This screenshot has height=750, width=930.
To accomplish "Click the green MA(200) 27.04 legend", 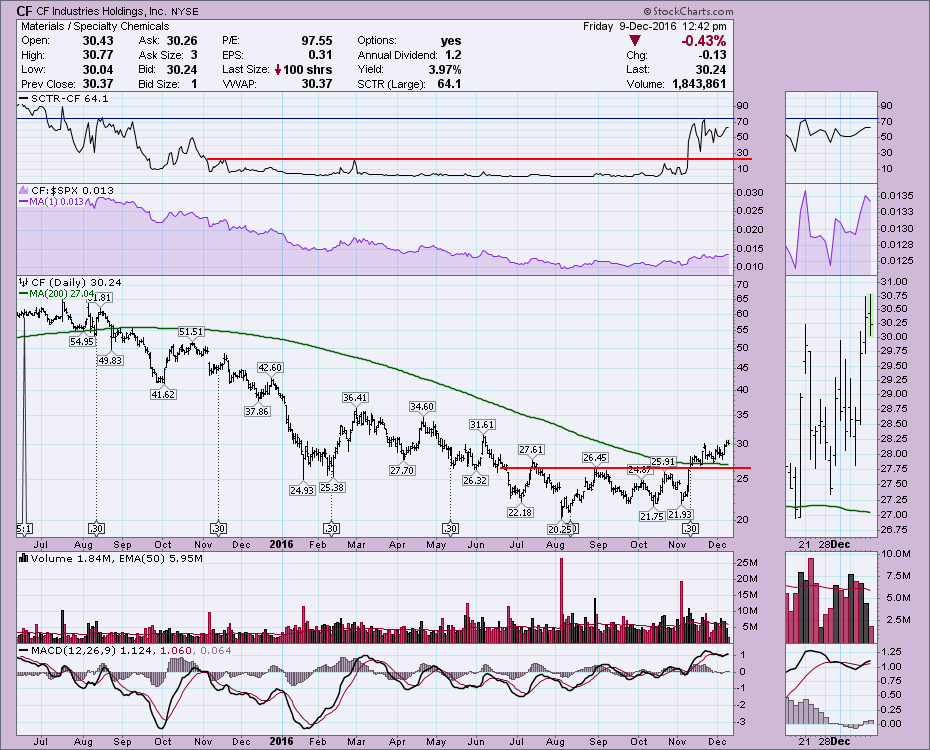I will (56, 293).
